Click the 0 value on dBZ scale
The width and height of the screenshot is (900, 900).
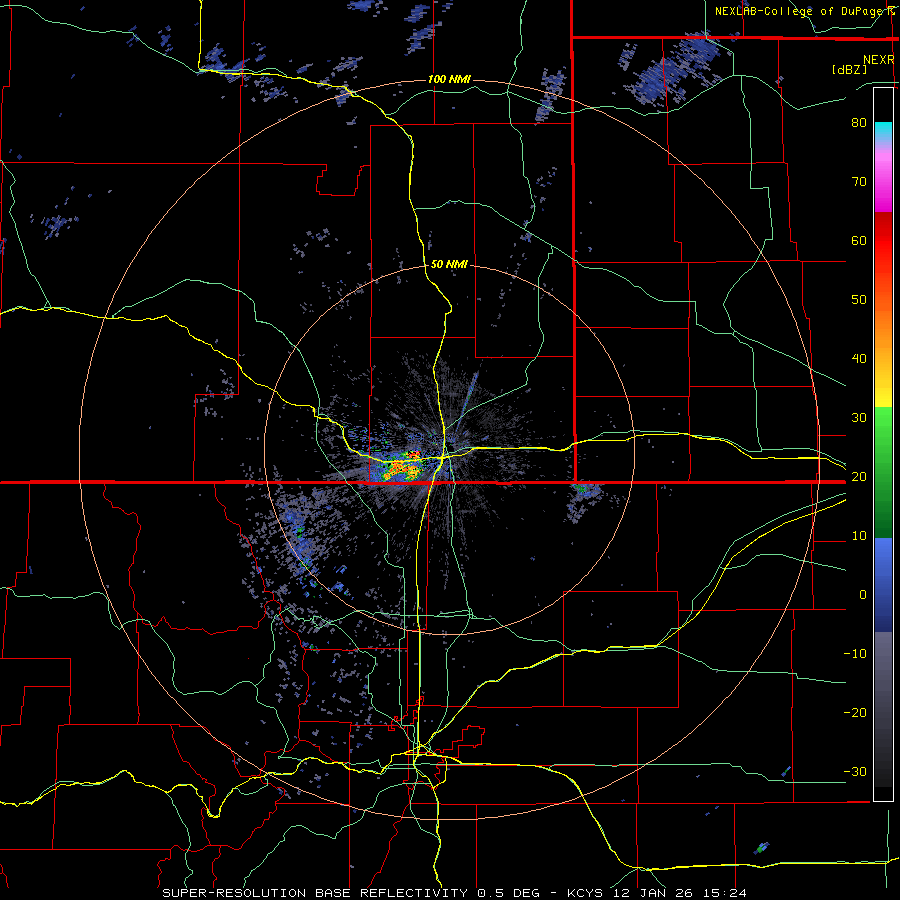coord(863,595)
